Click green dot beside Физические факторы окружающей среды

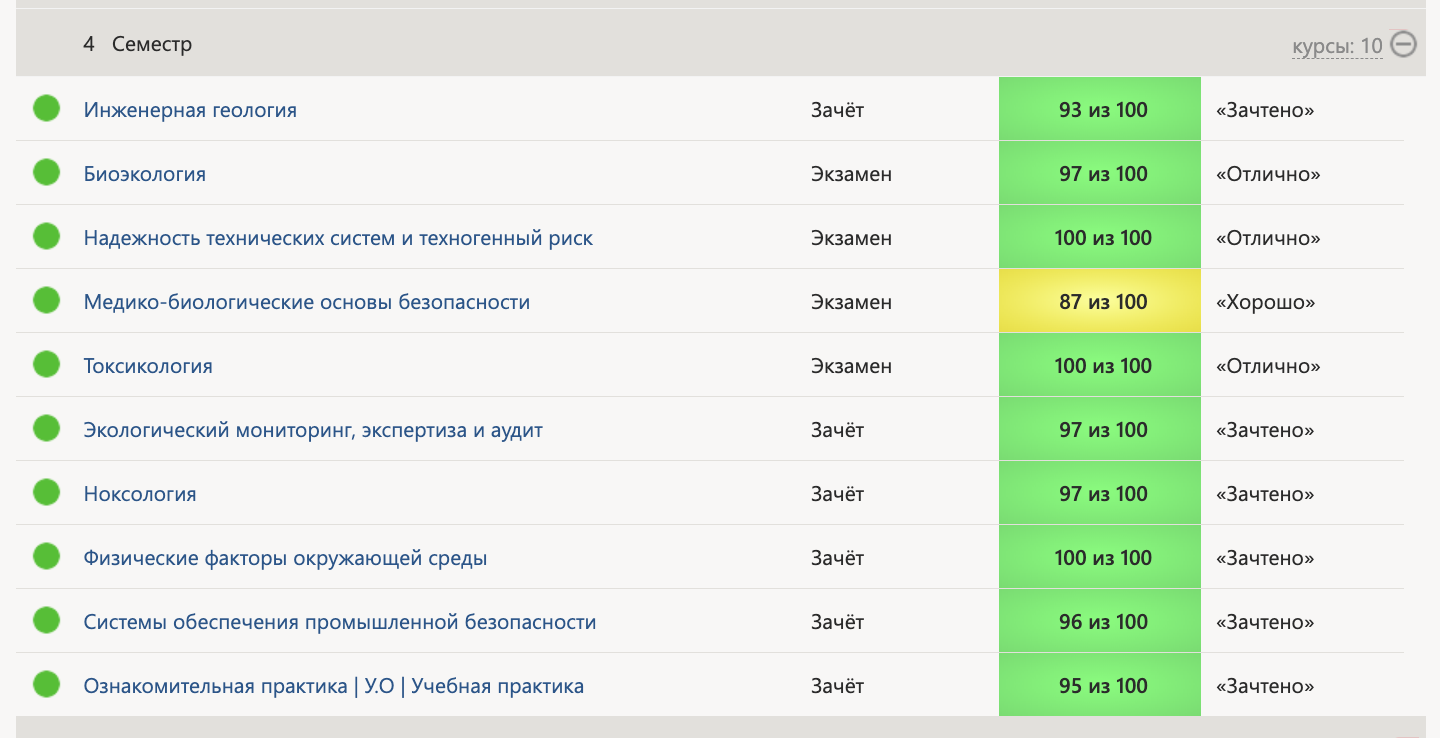[x=47, y=556]
